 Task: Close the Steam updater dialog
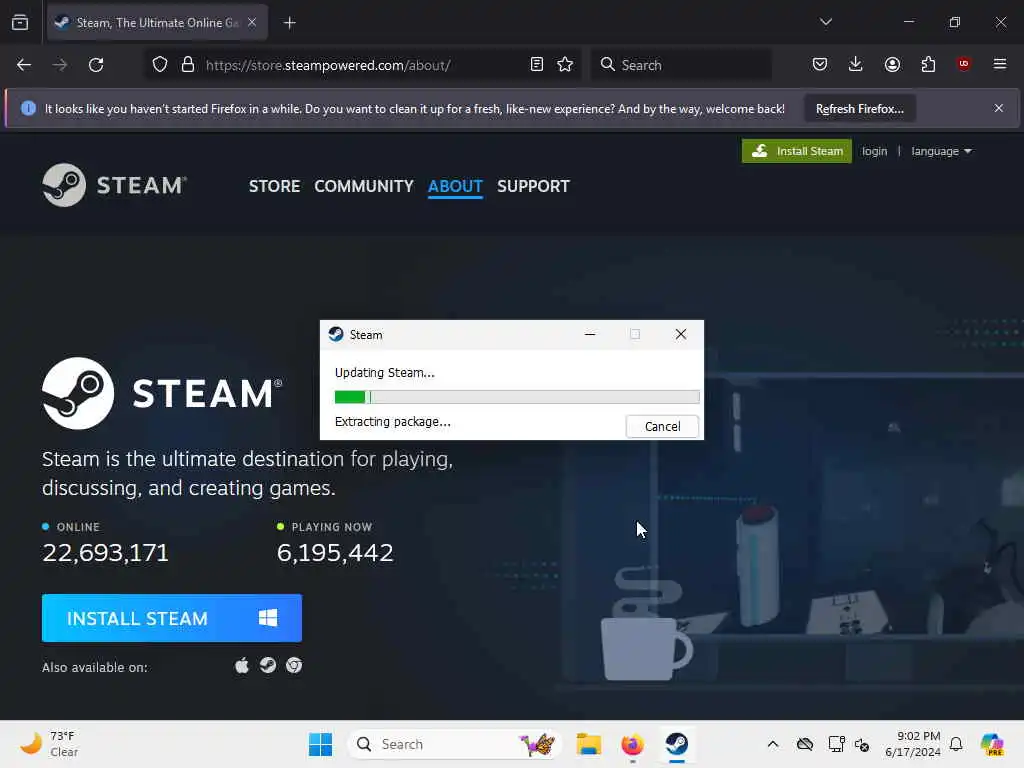pyautogui.click(x=680, y=334)
